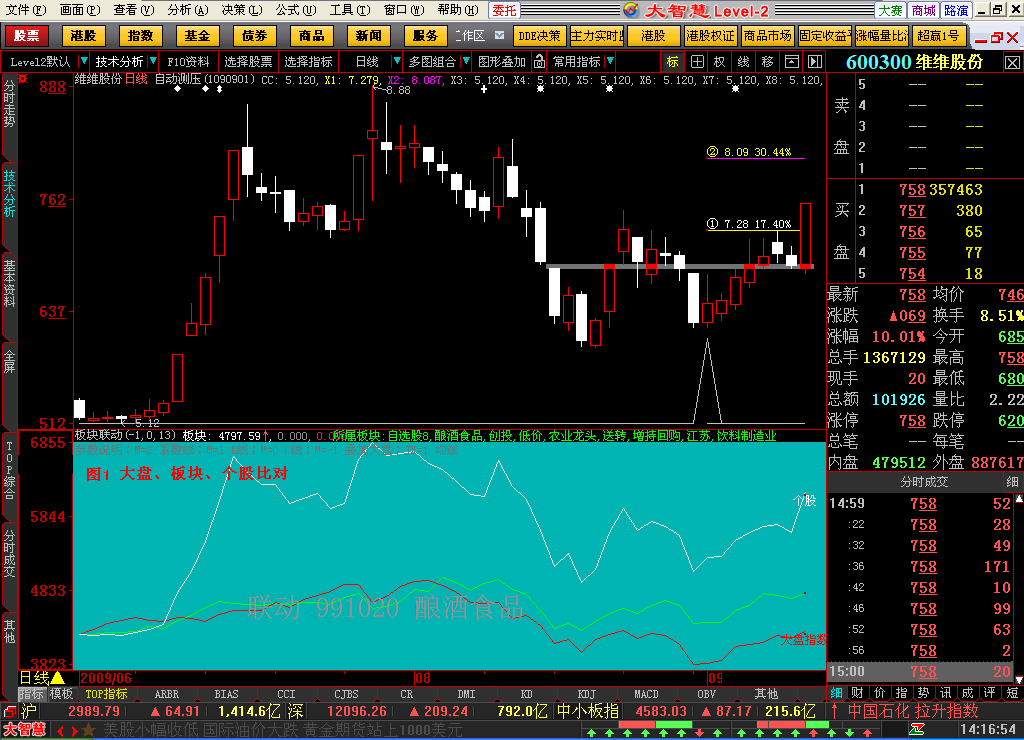Close the 600300 维维股份 quote panel

(x=1012, y=62)
